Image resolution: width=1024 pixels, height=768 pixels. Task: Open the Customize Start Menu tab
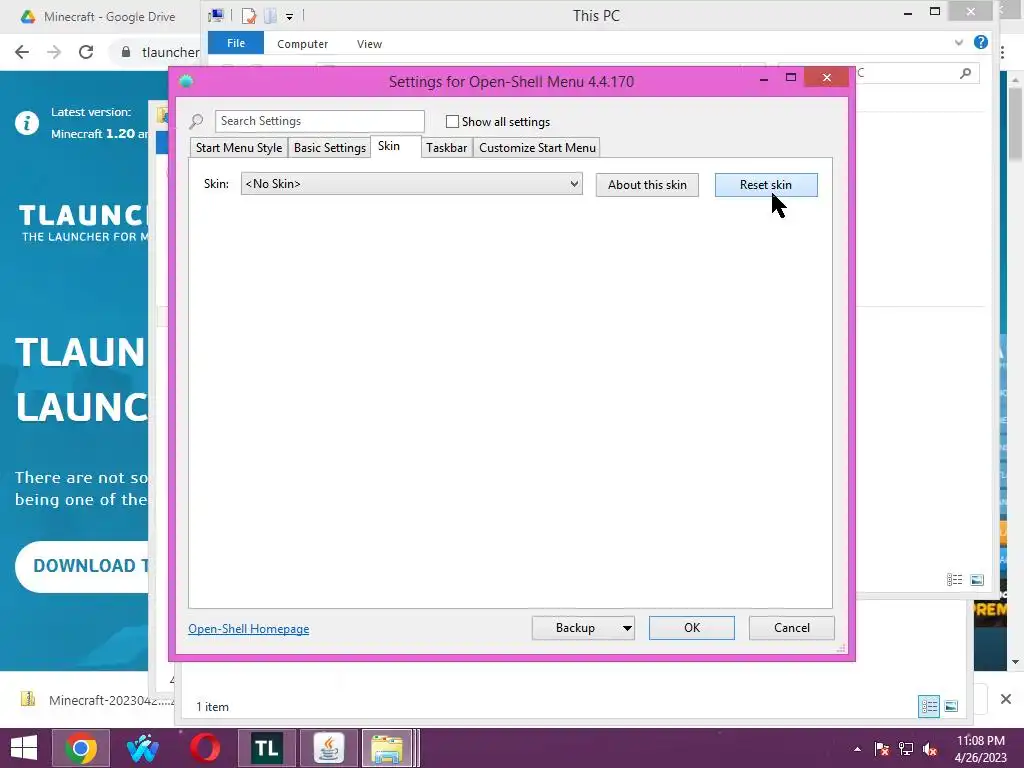[537, 148]
